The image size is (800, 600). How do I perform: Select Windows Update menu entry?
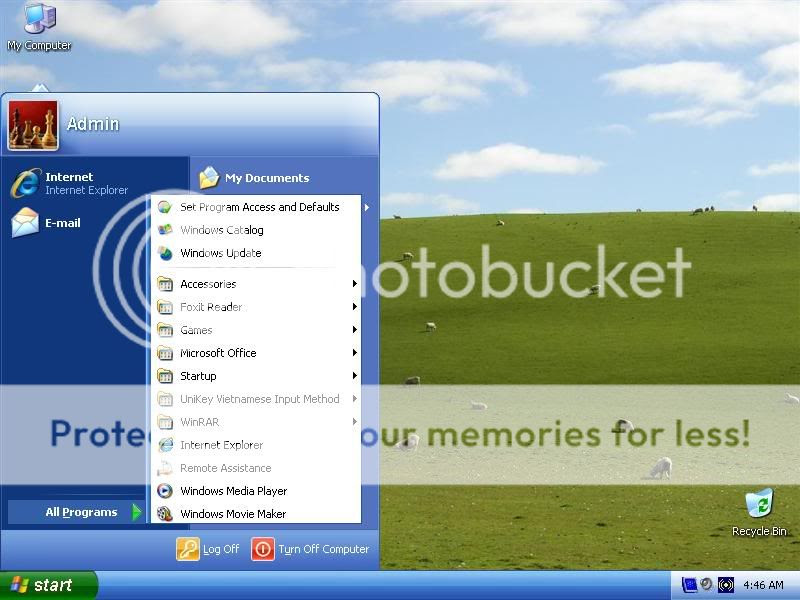coord(256,253)
